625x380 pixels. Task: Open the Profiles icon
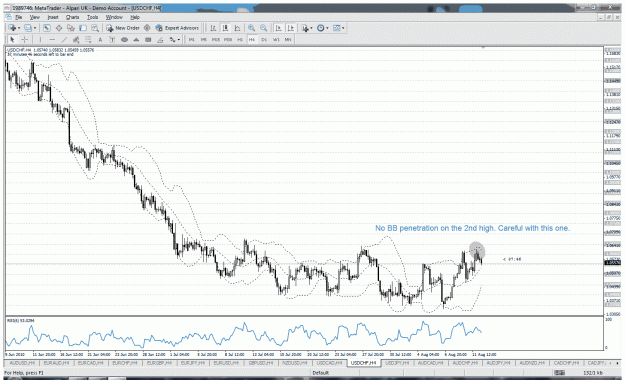pyautogui.click(x=28, y=28)
